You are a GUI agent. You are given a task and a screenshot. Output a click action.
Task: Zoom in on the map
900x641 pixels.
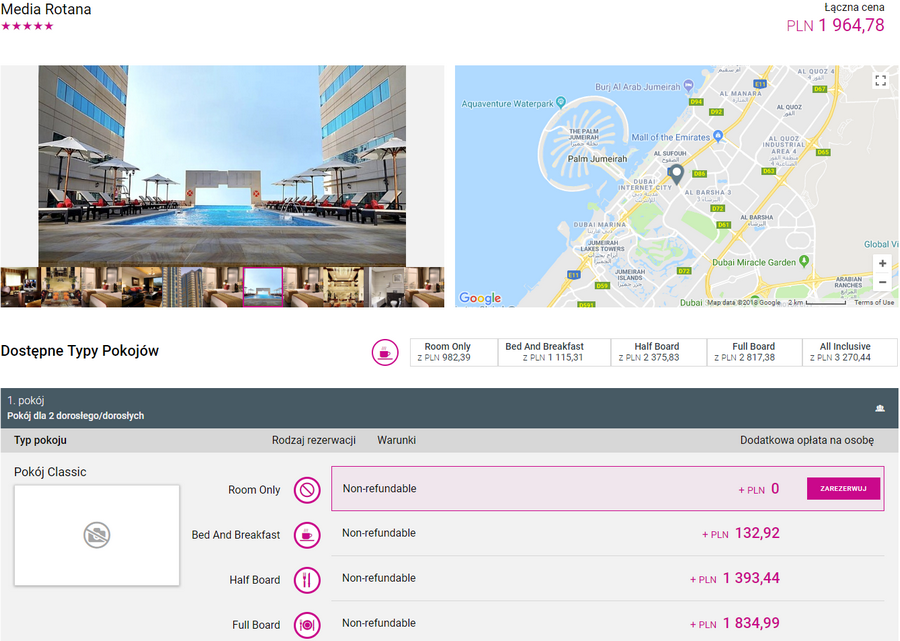[881, 263]
